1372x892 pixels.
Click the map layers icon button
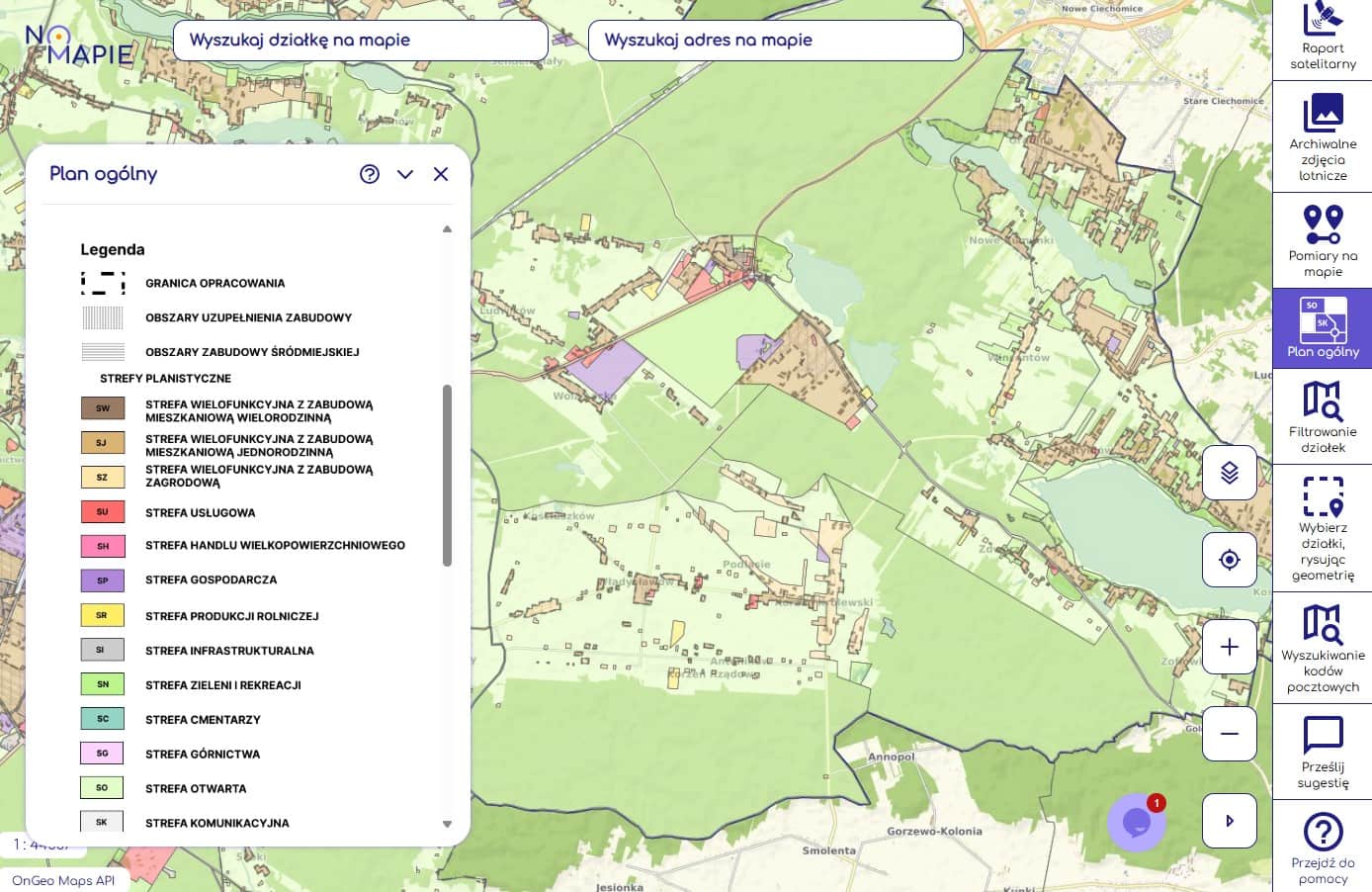click(x=1229, y=473)
